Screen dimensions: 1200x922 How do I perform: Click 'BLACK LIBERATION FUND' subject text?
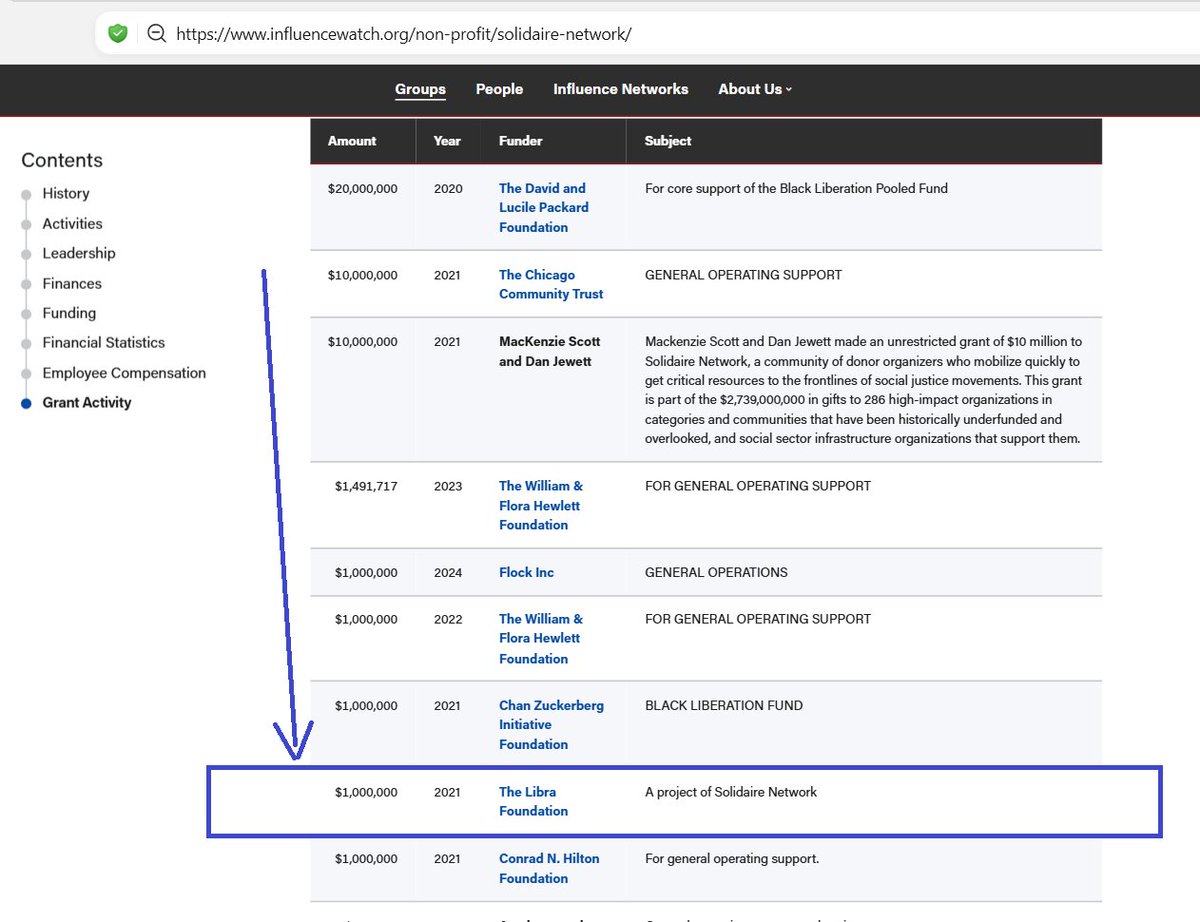(724, 705)
